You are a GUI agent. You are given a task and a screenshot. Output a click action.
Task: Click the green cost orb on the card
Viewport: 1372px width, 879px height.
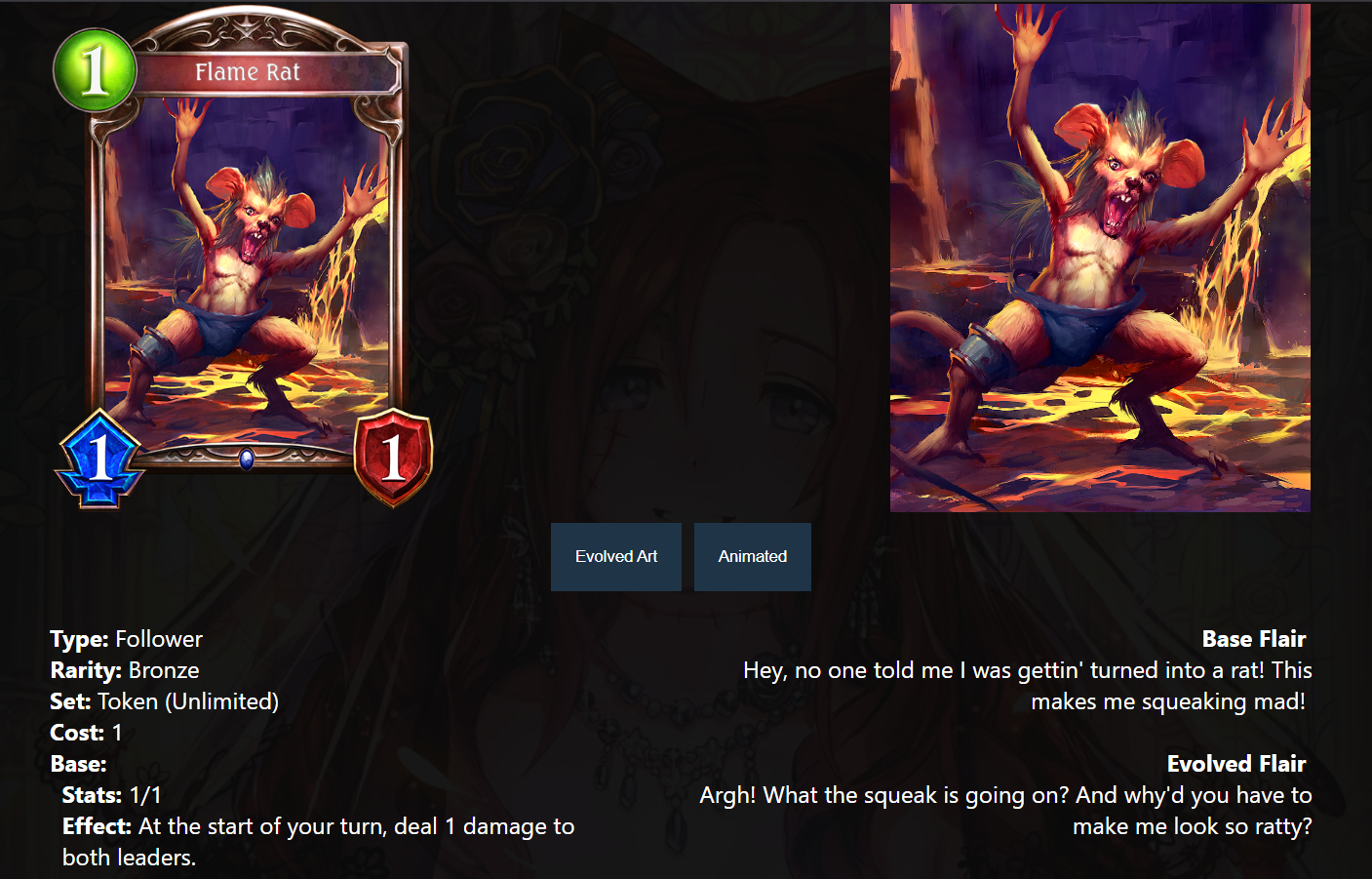[95, 70]
